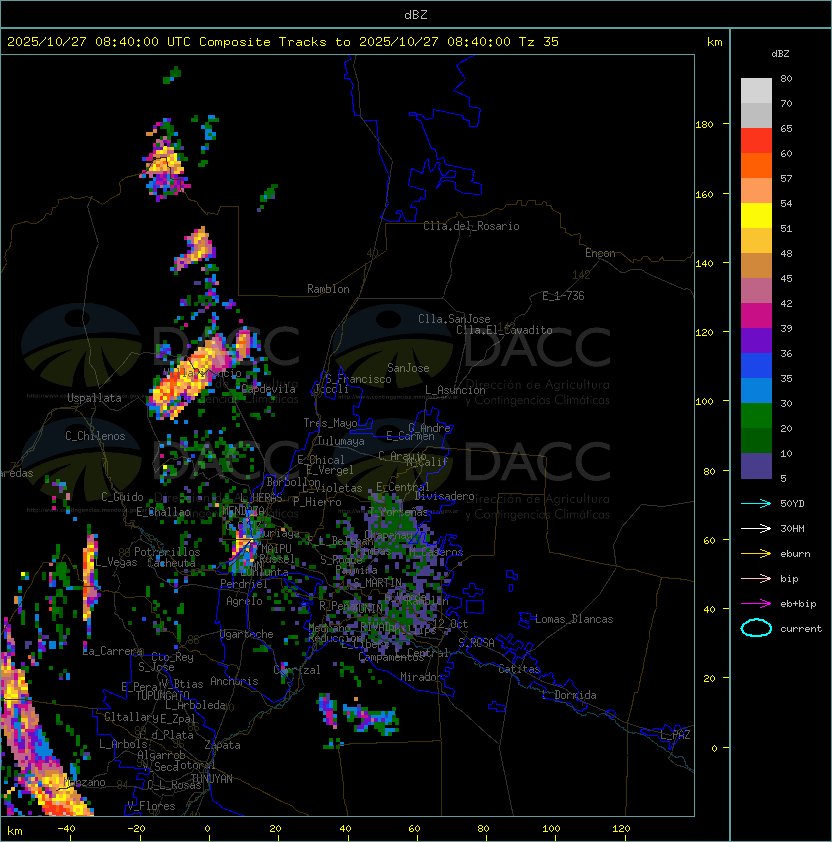Pick the orange swatch between 60 and 57 dBZ
832x842 pixels.
tap(756, 166)
